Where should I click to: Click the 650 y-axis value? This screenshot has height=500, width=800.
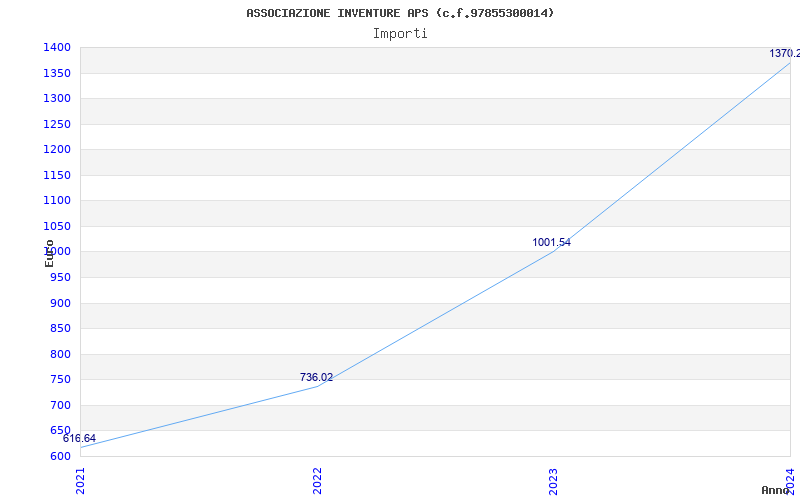click(60, 431)
